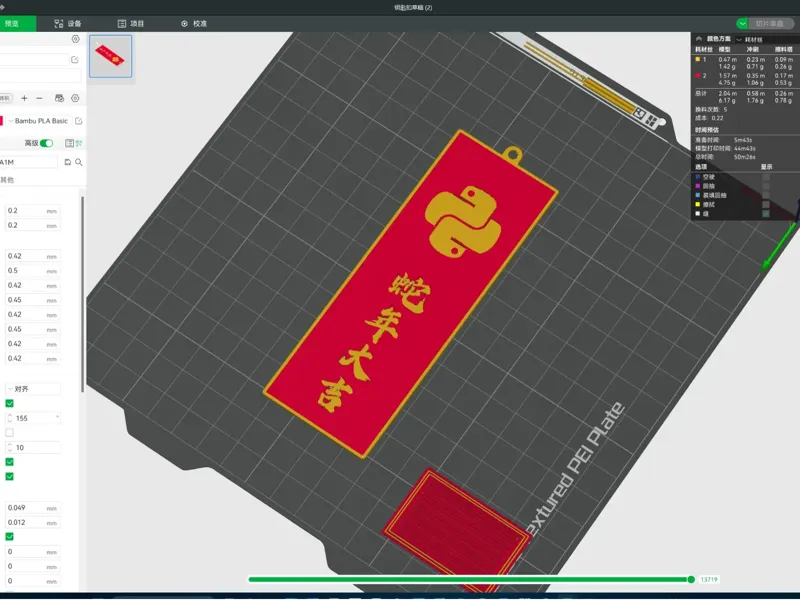Click filament 1 yellow swatch in legend
This screenshot has width=800, height=600.
pyautogui.click(x=697, y=60)
